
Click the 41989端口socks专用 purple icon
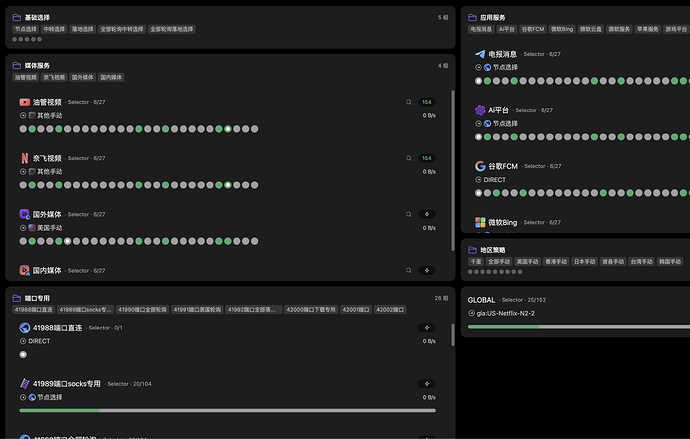(25, 384)
